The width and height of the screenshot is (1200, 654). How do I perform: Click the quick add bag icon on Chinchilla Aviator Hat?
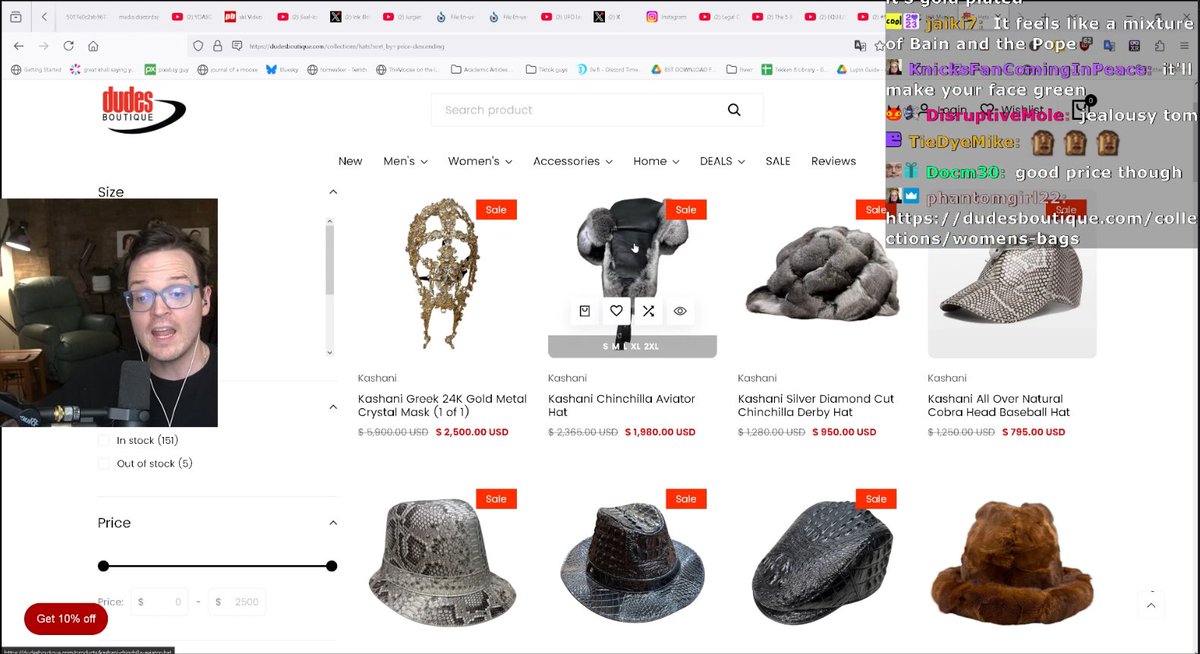(584, 311)
